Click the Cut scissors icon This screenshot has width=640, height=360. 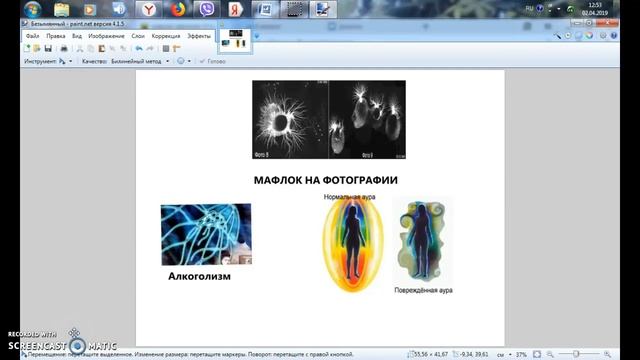pyautogui.click(x=80, y=49)
